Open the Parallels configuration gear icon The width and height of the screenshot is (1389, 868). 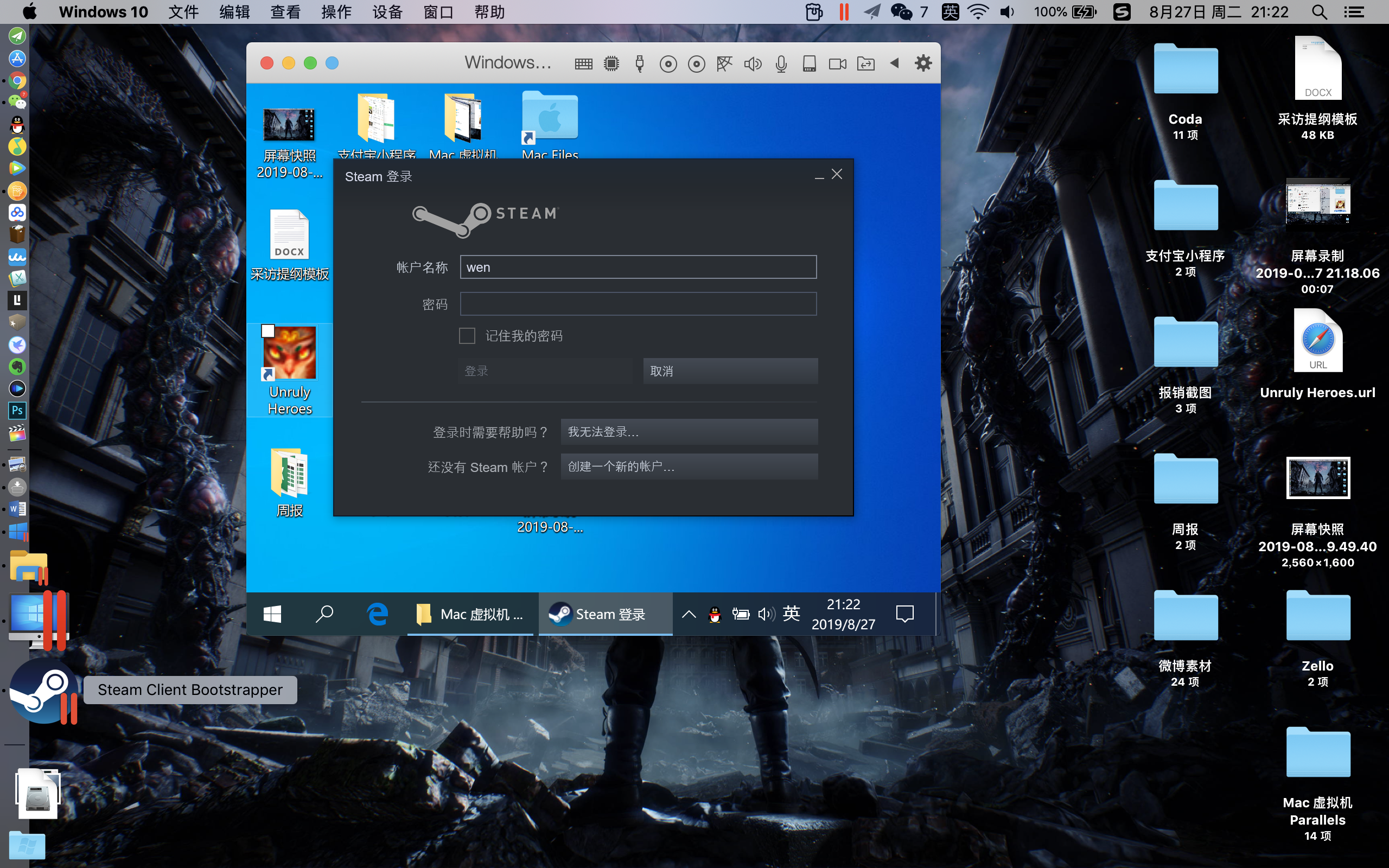click(x=923, y=63)
